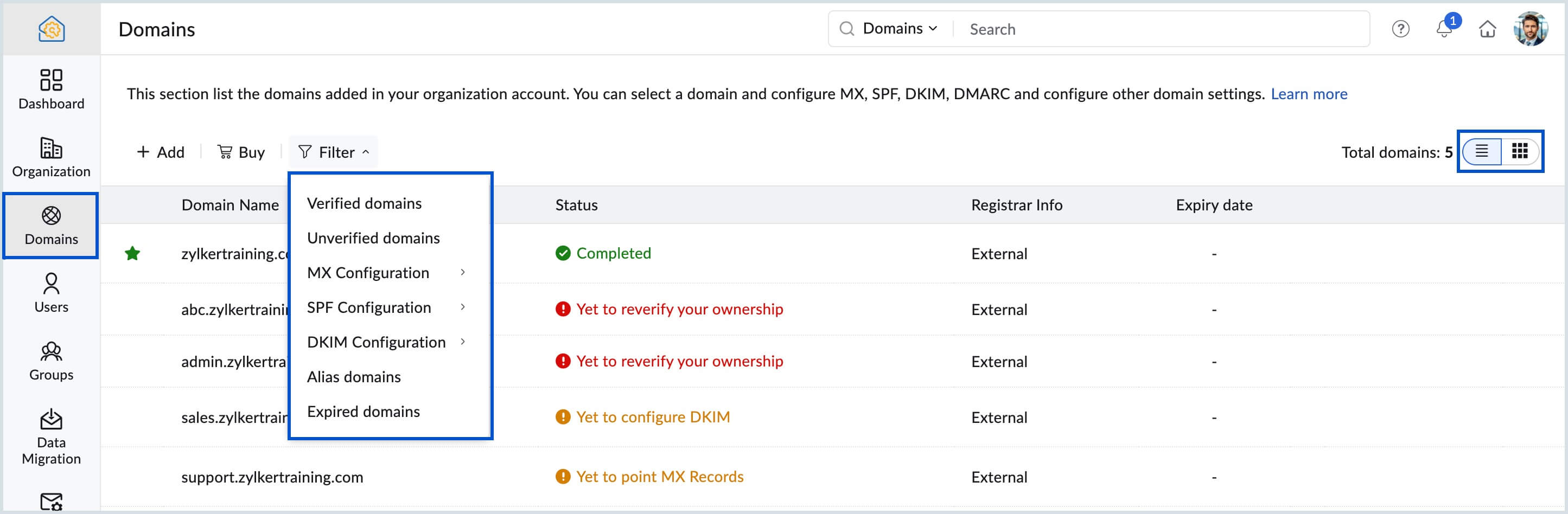This screenshot has width=1568, height=514.
Task: Open the Domains search scope dropdown
Action: pos(899,29)
